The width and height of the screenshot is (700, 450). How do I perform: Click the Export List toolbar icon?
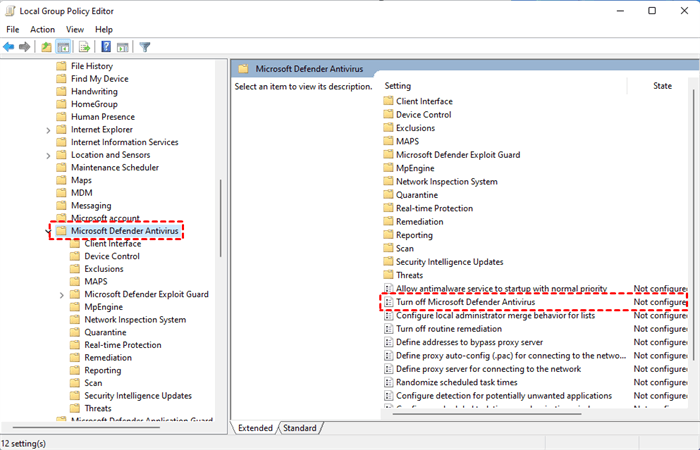pyautogui.click(x=84, y=47)
